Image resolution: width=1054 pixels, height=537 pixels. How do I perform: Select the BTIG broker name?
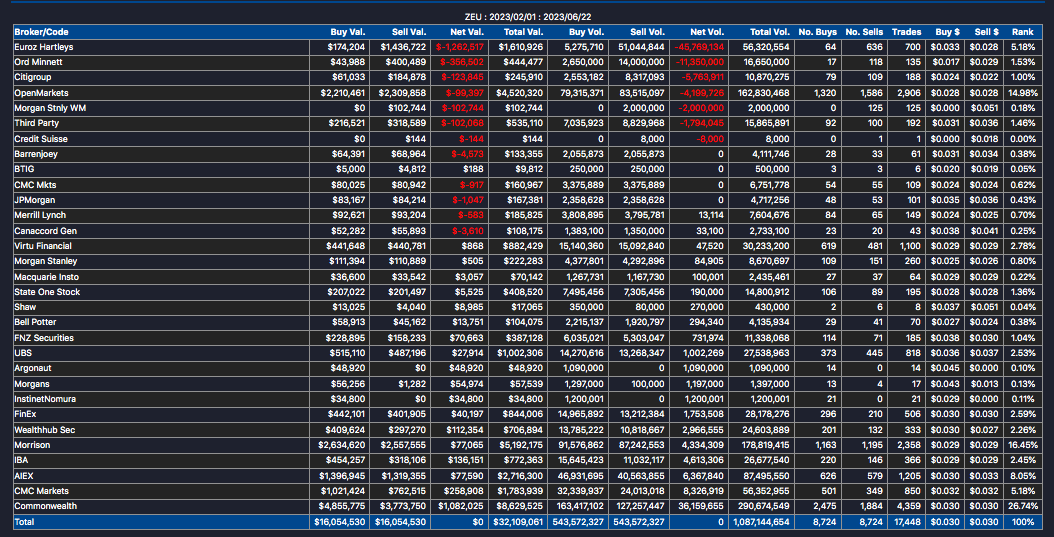(24, 169)
